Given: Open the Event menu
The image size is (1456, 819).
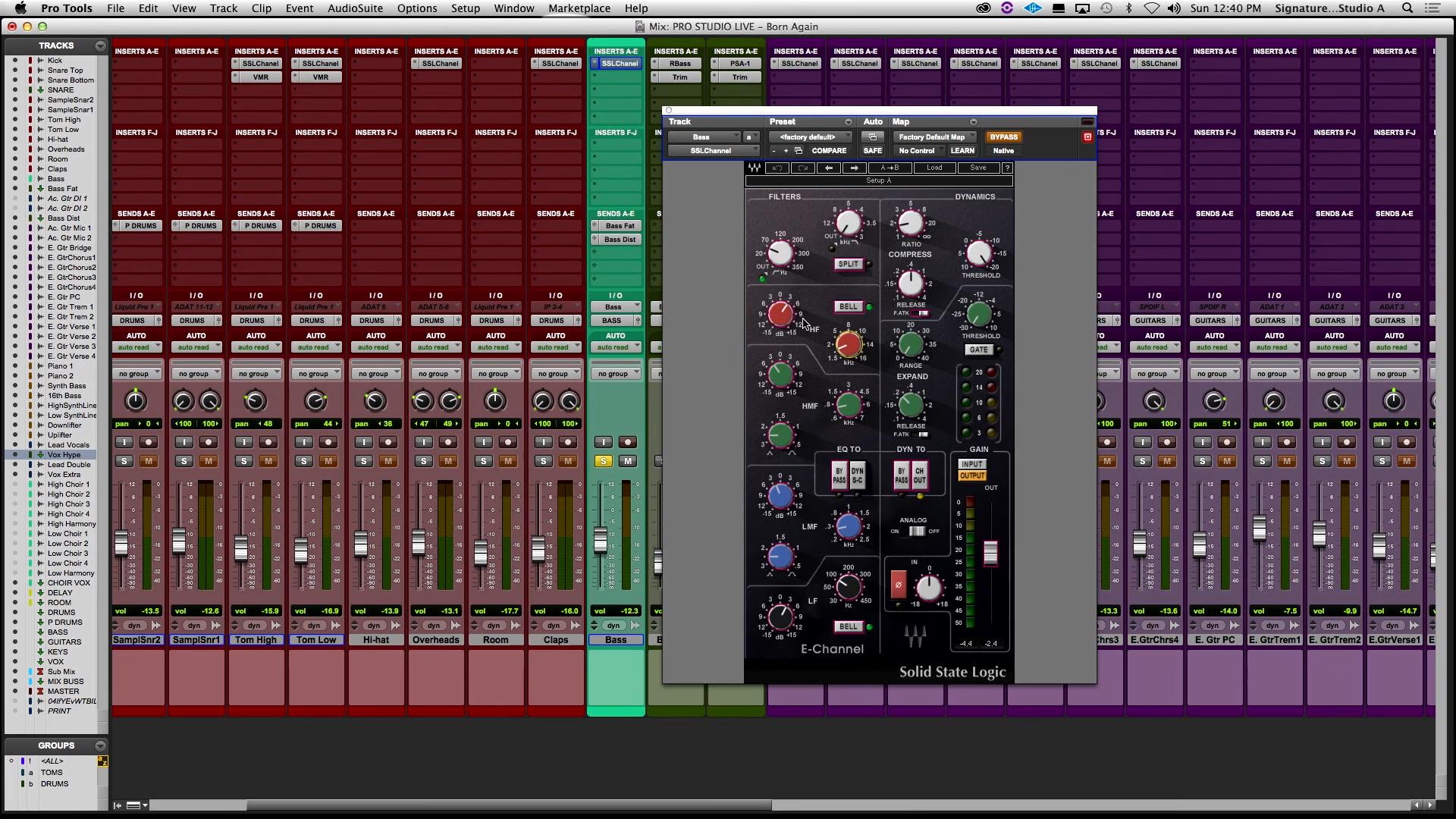Looking at the screenshot, I should [300, 8].
